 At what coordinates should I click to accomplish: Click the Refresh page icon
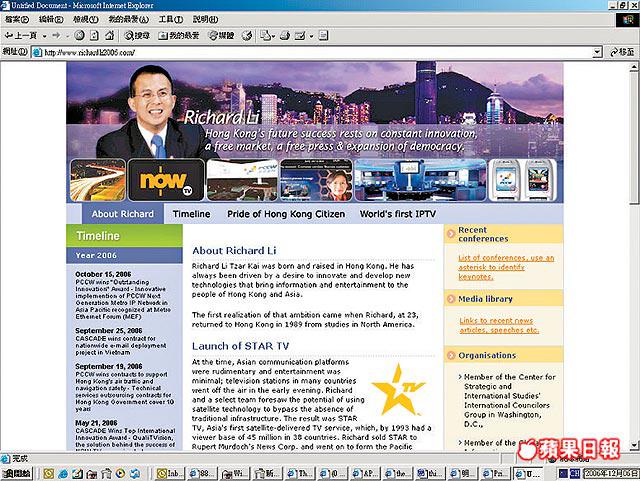[x=93, y=35]
